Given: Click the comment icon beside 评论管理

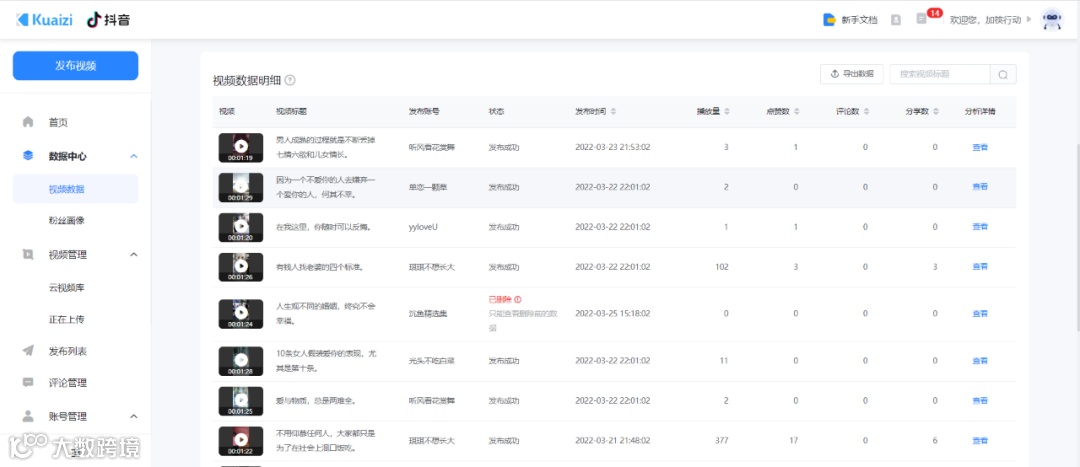Looking at the screenshot, I should click(28, 382).
